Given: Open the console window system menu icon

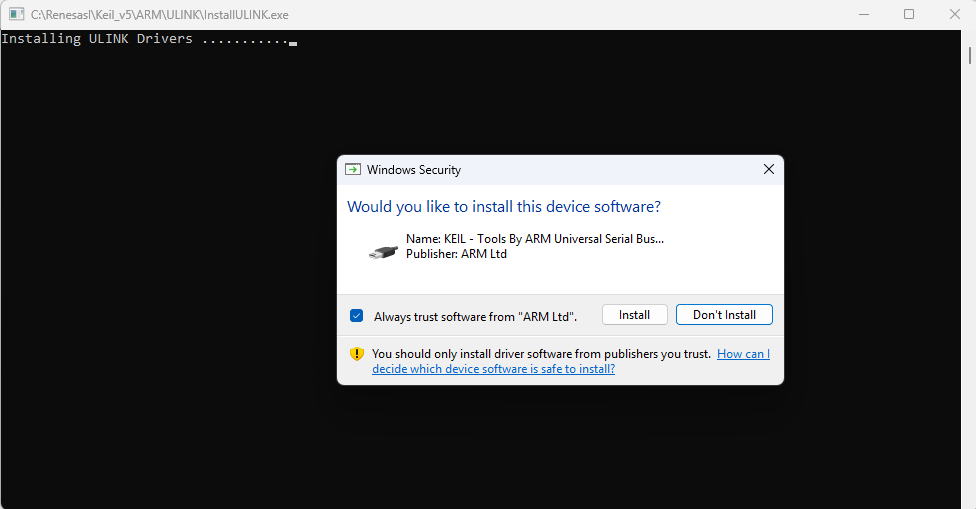Looking at the screenshot, I should coord(17,15).
